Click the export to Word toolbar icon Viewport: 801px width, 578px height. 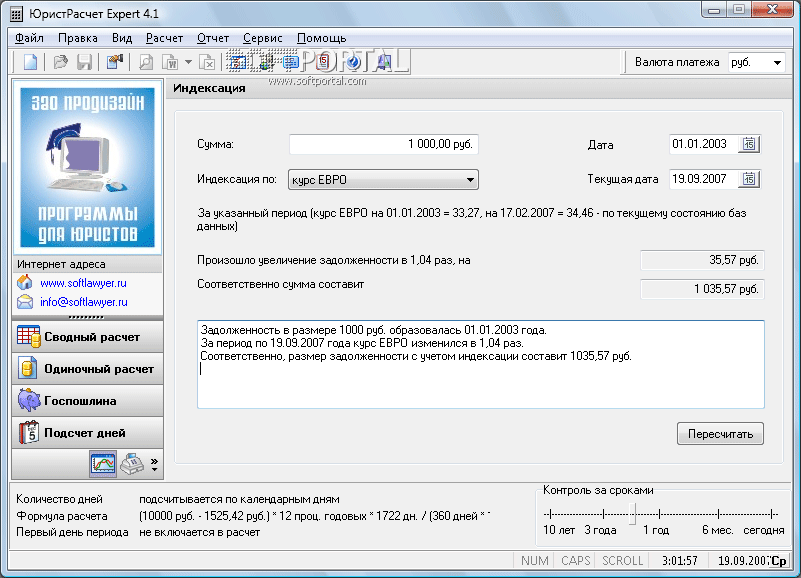170,62
